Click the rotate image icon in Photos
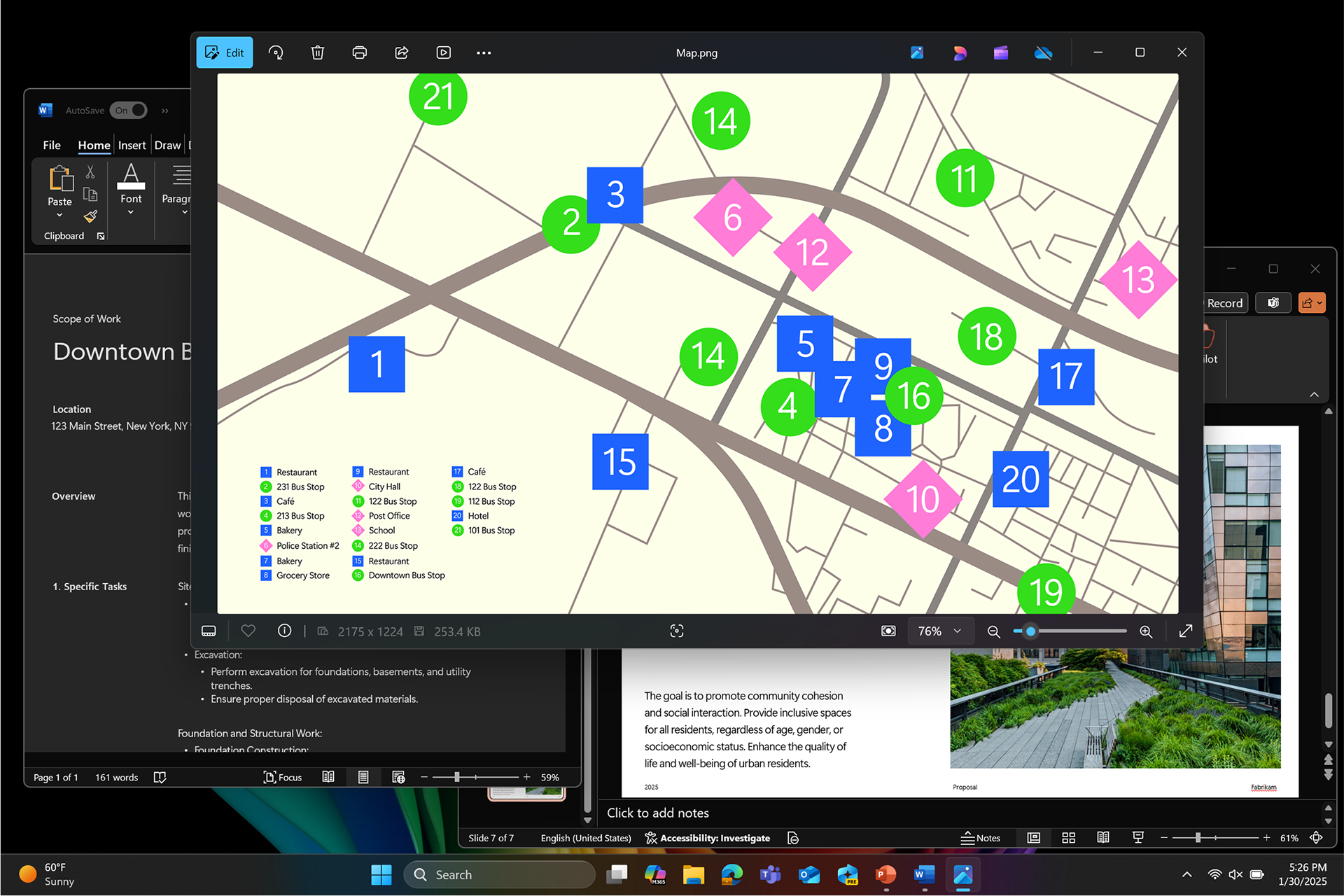Image resolution: width=1344 pixels, height=896 pixels. point(276,52)
